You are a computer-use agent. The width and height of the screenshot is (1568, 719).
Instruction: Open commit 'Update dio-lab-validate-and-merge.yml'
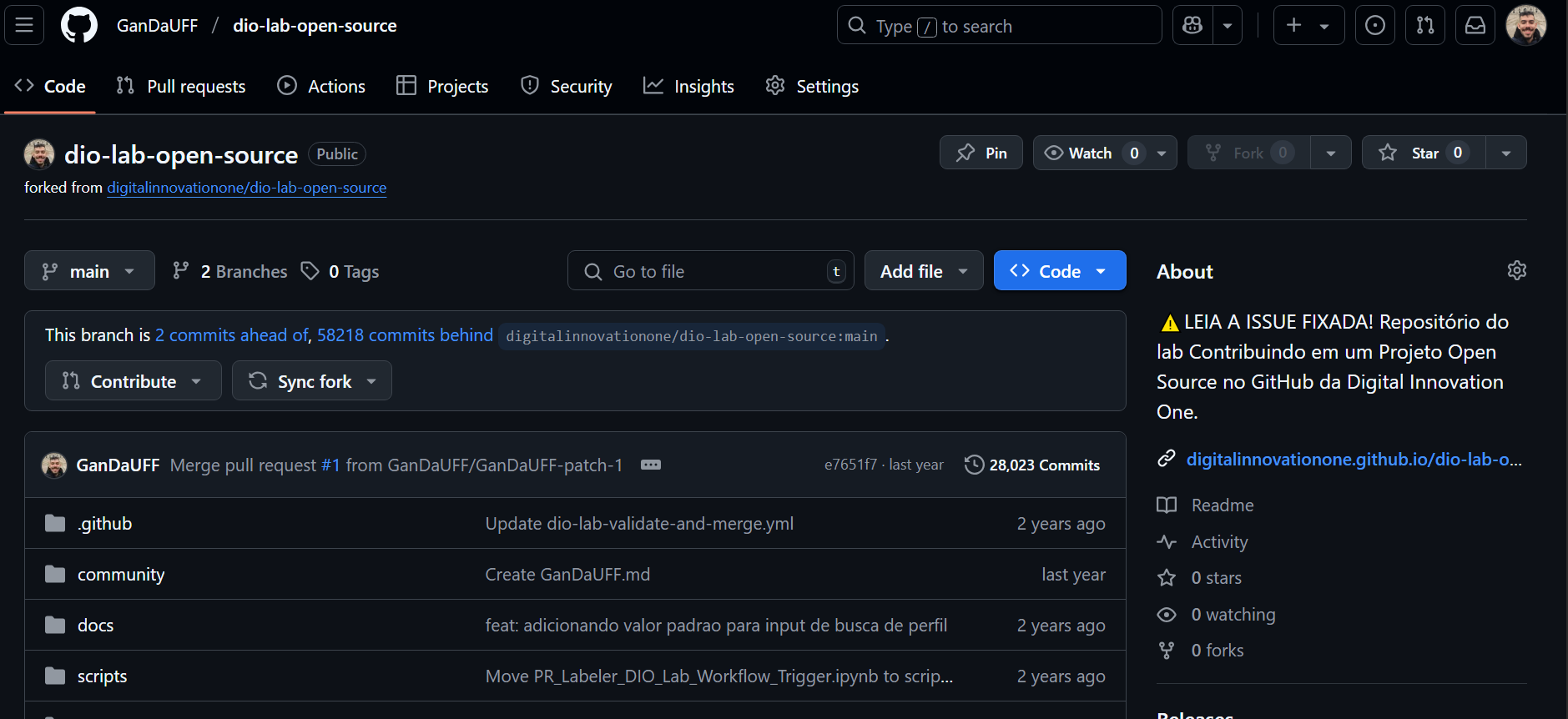pos(639,523)
